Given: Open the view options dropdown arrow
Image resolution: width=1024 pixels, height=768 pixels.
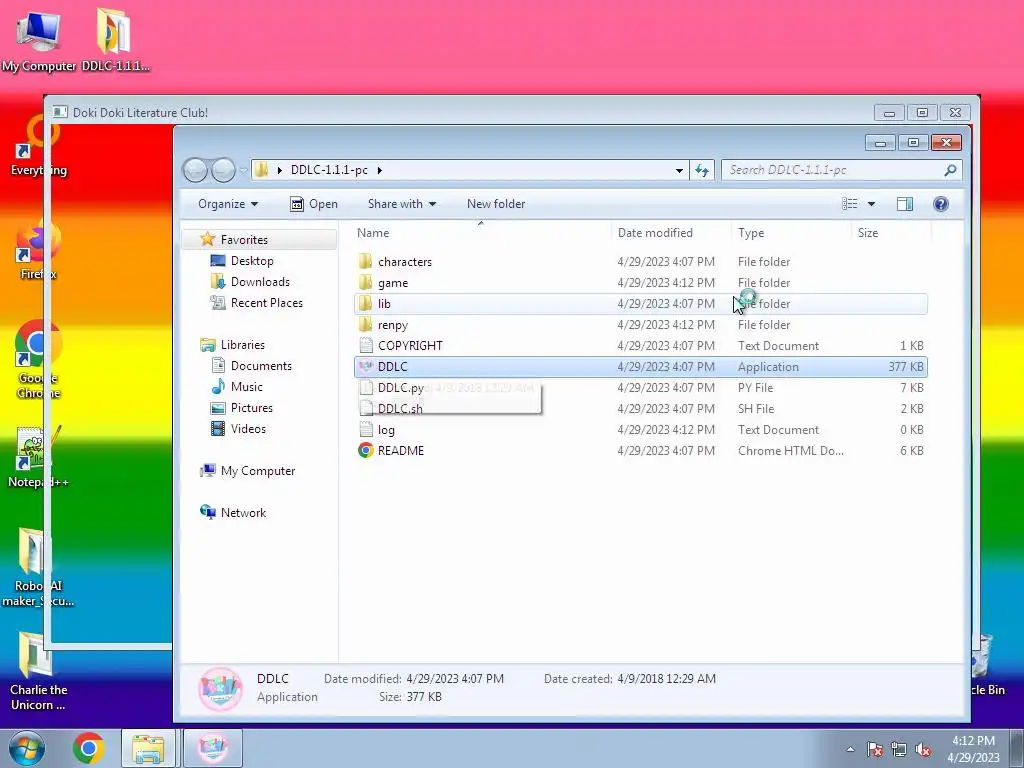Looking at the screenshot, I should [x=871, y=204].
